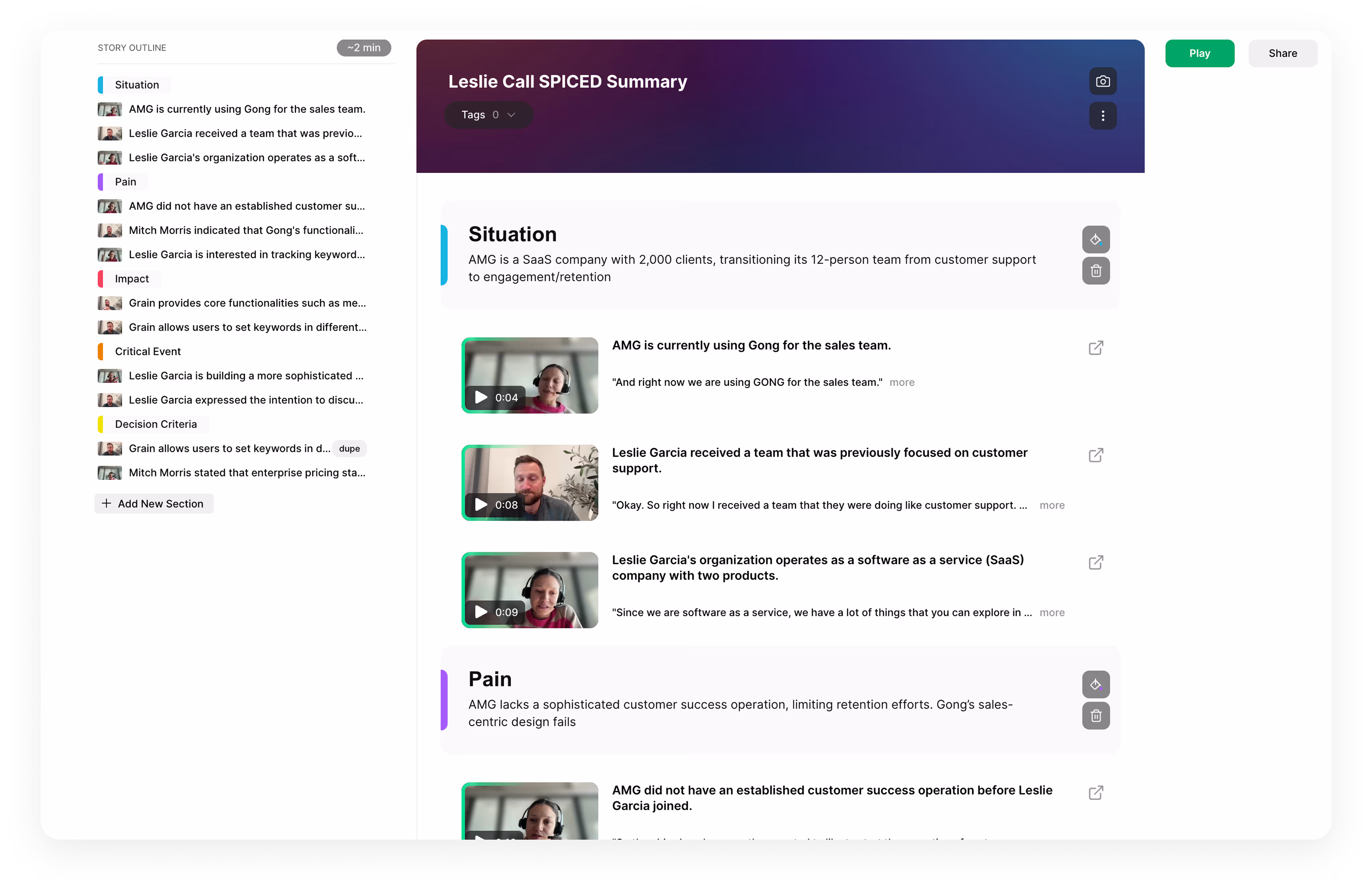Image resolution: width=1372 pixels, height=890 pixels.
Task: Click the '~2 min' duration badge
Action: click(x=364, y=47)
